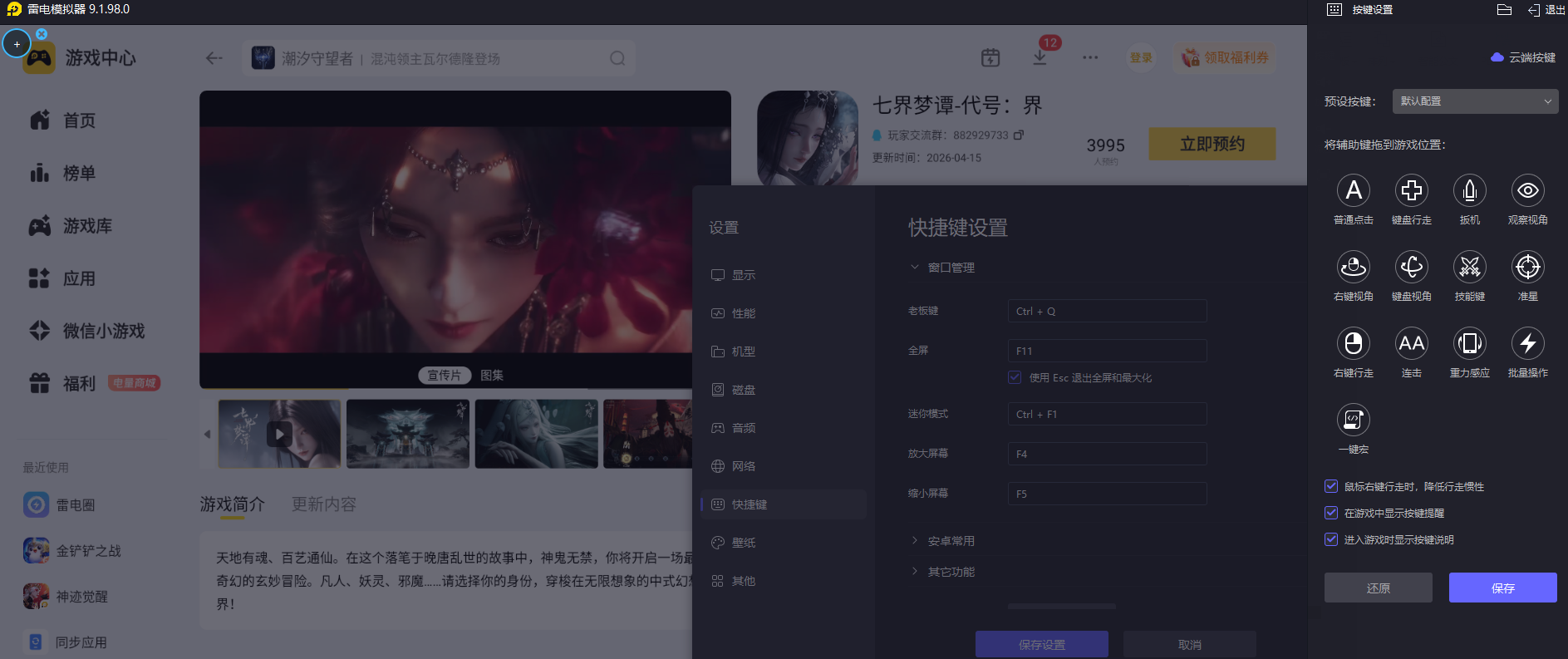Select the 重力感应 gravity sensor icon

(x=1469, y=343)
